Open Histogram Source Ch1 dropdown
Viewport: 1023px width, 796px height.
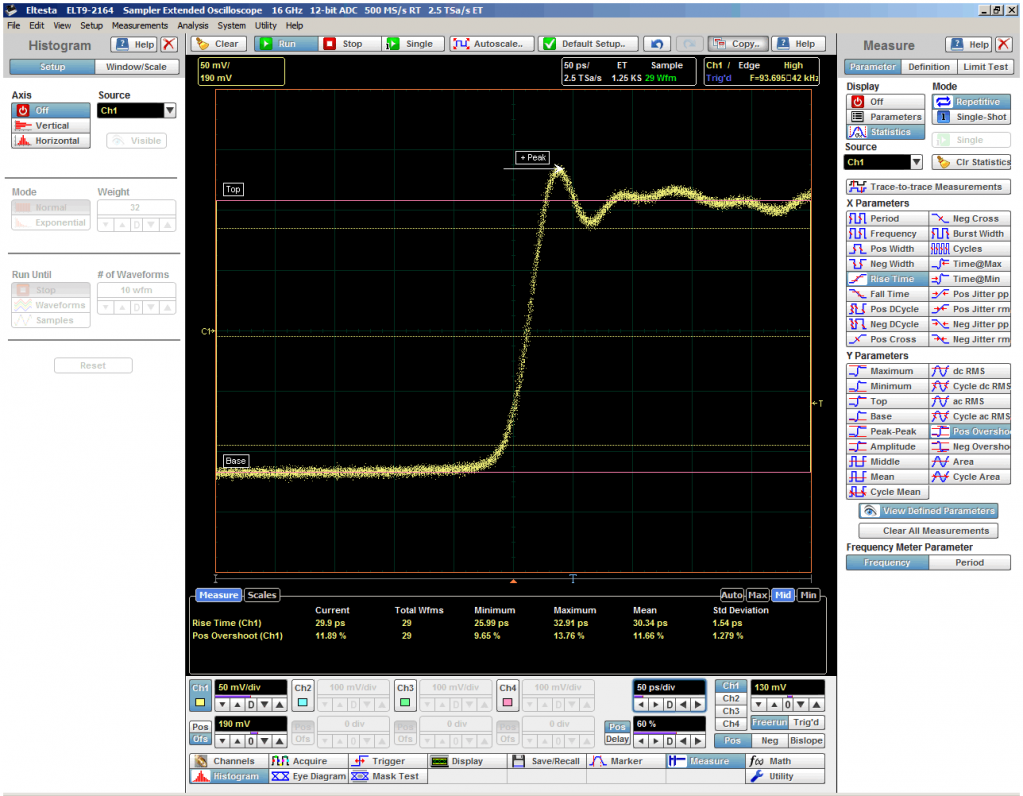click(169, 111)
